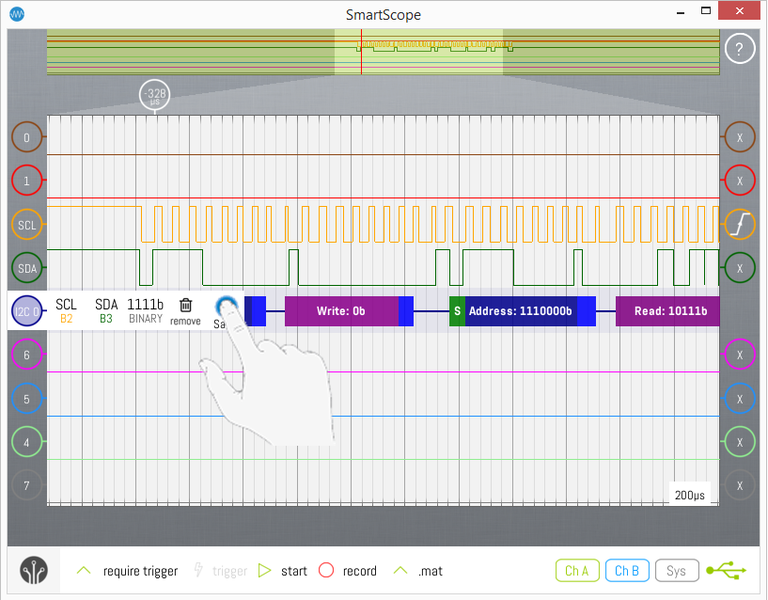This screenshot has width=768, height=600.
Task: Choose the SDA B3 input option
Action: click(x=106, y=311)
